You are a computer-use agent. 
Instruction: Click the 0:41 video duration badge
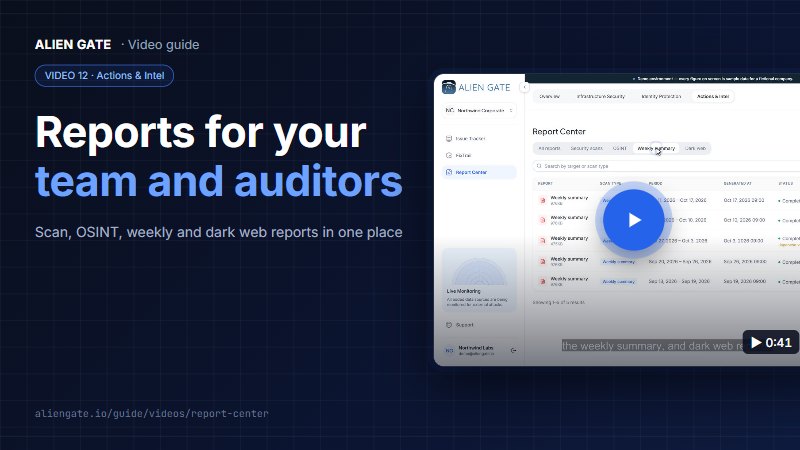click(x=771, y=342)
